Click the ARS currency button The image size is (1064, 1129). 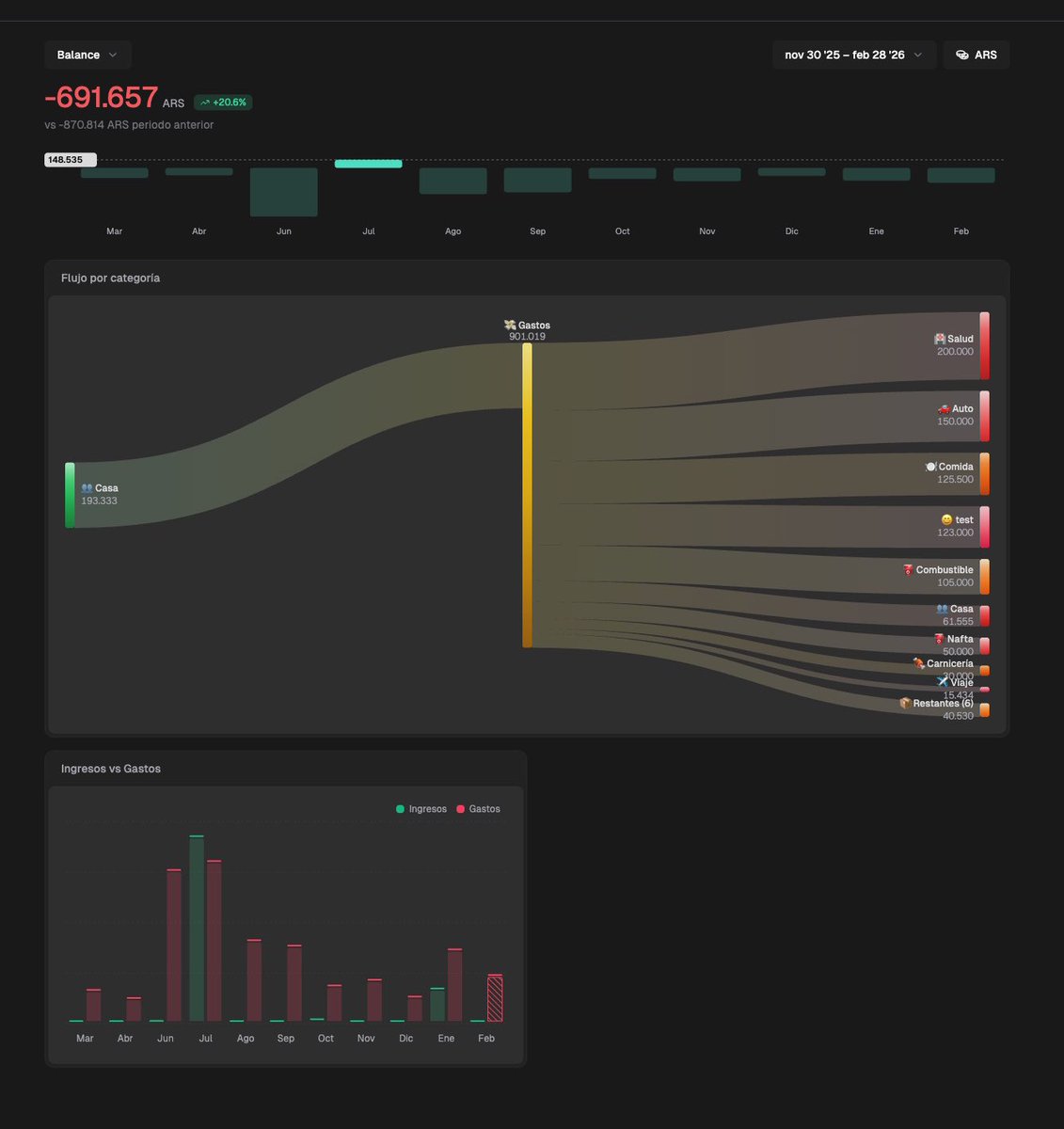(977, 55)
